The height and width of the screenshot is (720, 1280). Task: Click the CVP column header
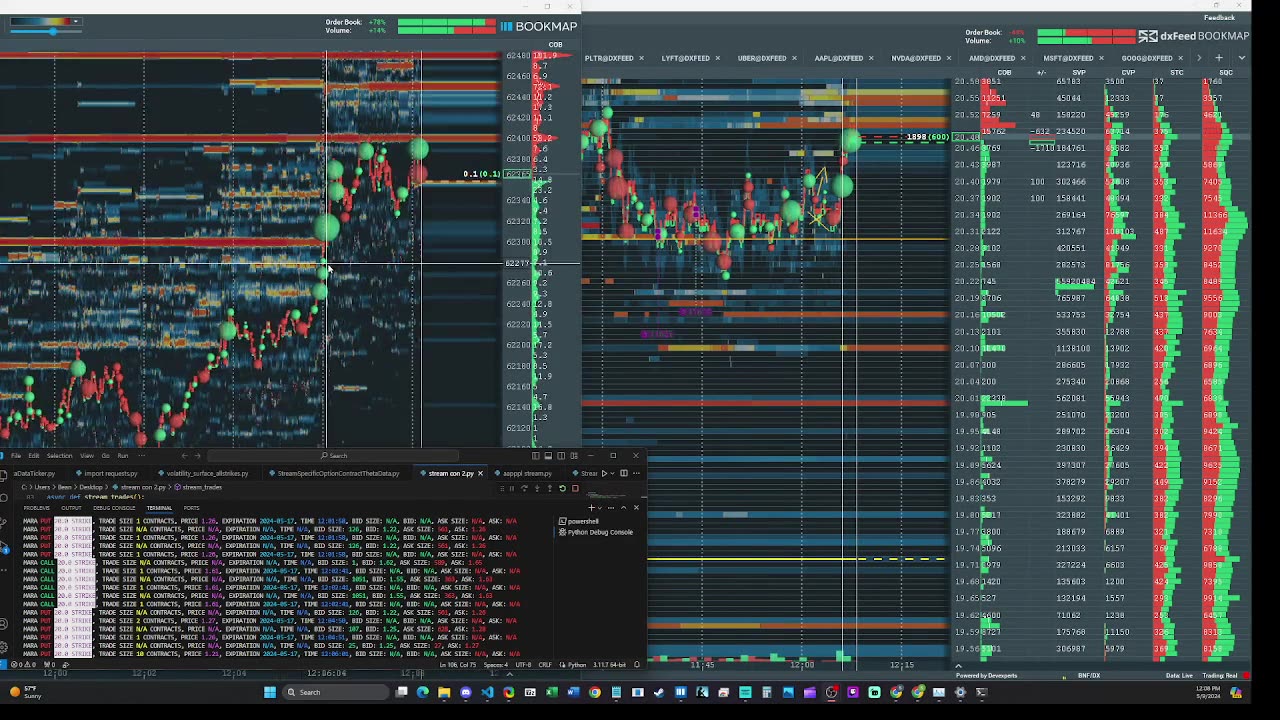(x=1128, y=72)
